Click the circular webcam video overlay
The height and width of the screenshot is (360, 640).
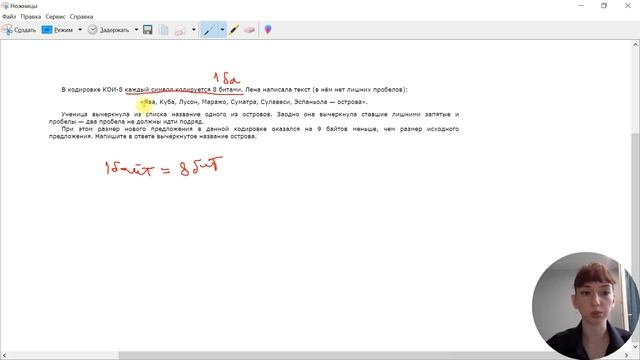pos(586,305)
